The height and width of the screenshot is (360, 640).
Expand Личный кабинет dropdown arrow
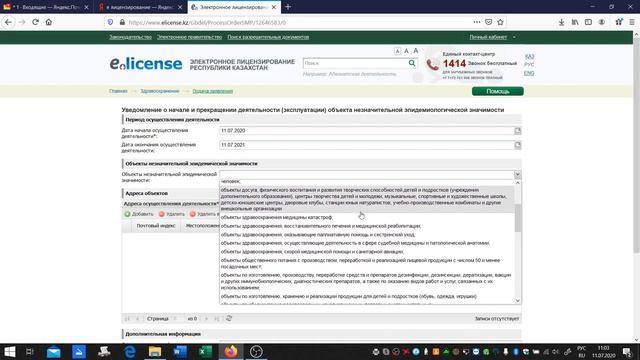pyautogui.click(x=514, y=37)
